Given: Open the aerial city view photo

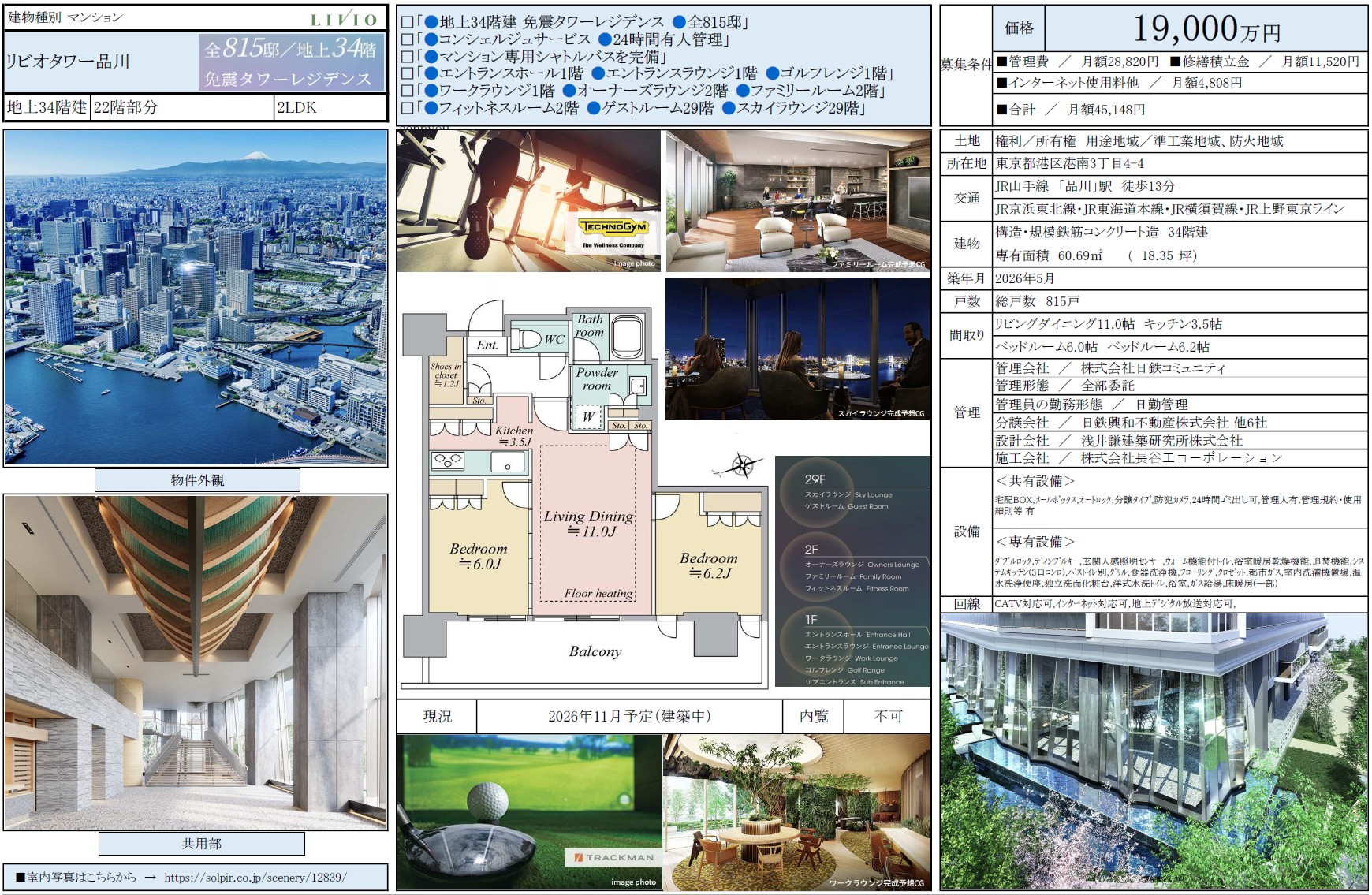Looking at the screenshot, I should pyautogui.click(x=196, y=298).
